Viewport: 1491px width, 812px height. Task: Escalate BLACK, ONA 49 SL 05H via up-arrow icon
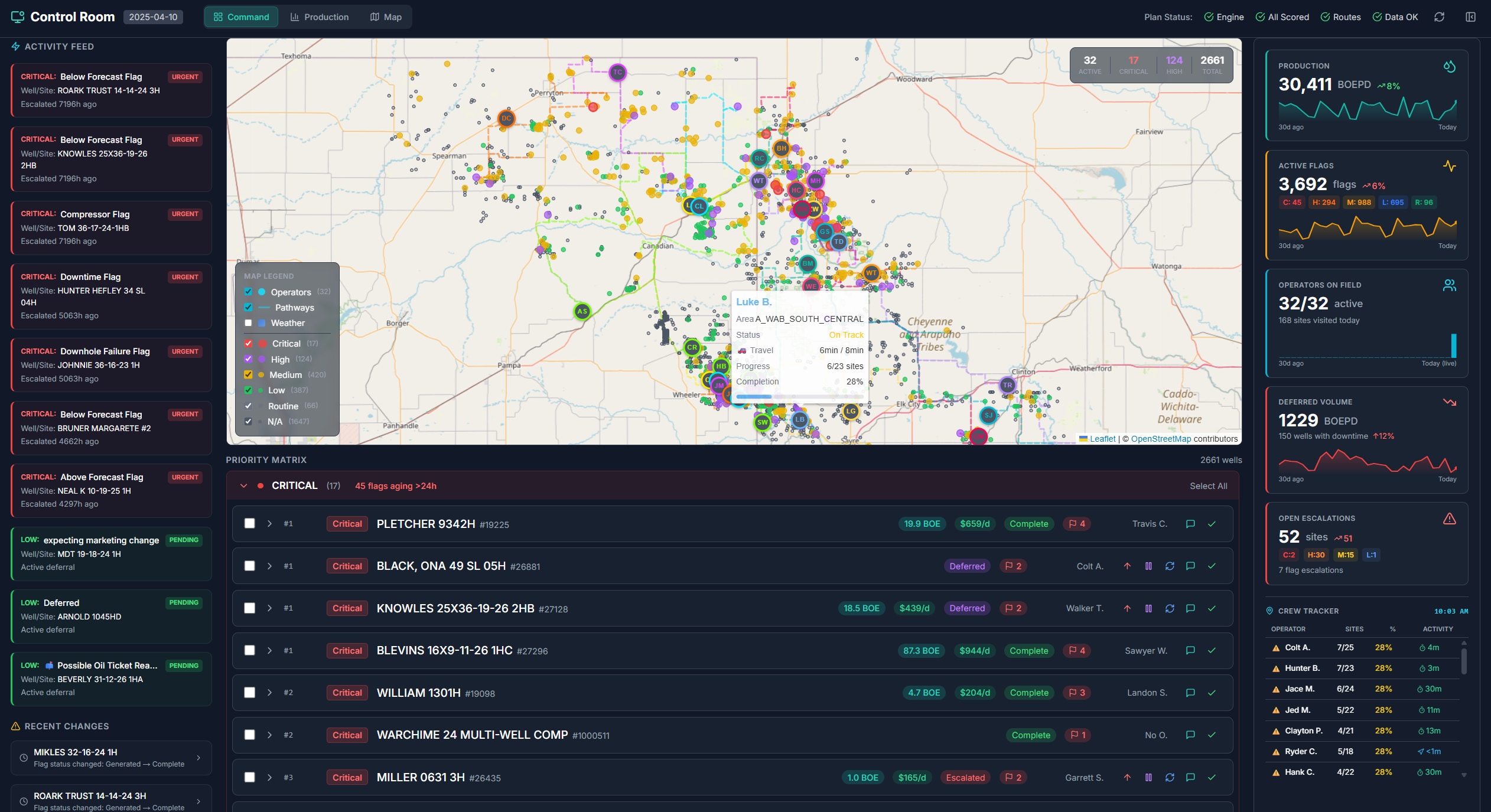pyautogui.click(x=1128, y=566)
